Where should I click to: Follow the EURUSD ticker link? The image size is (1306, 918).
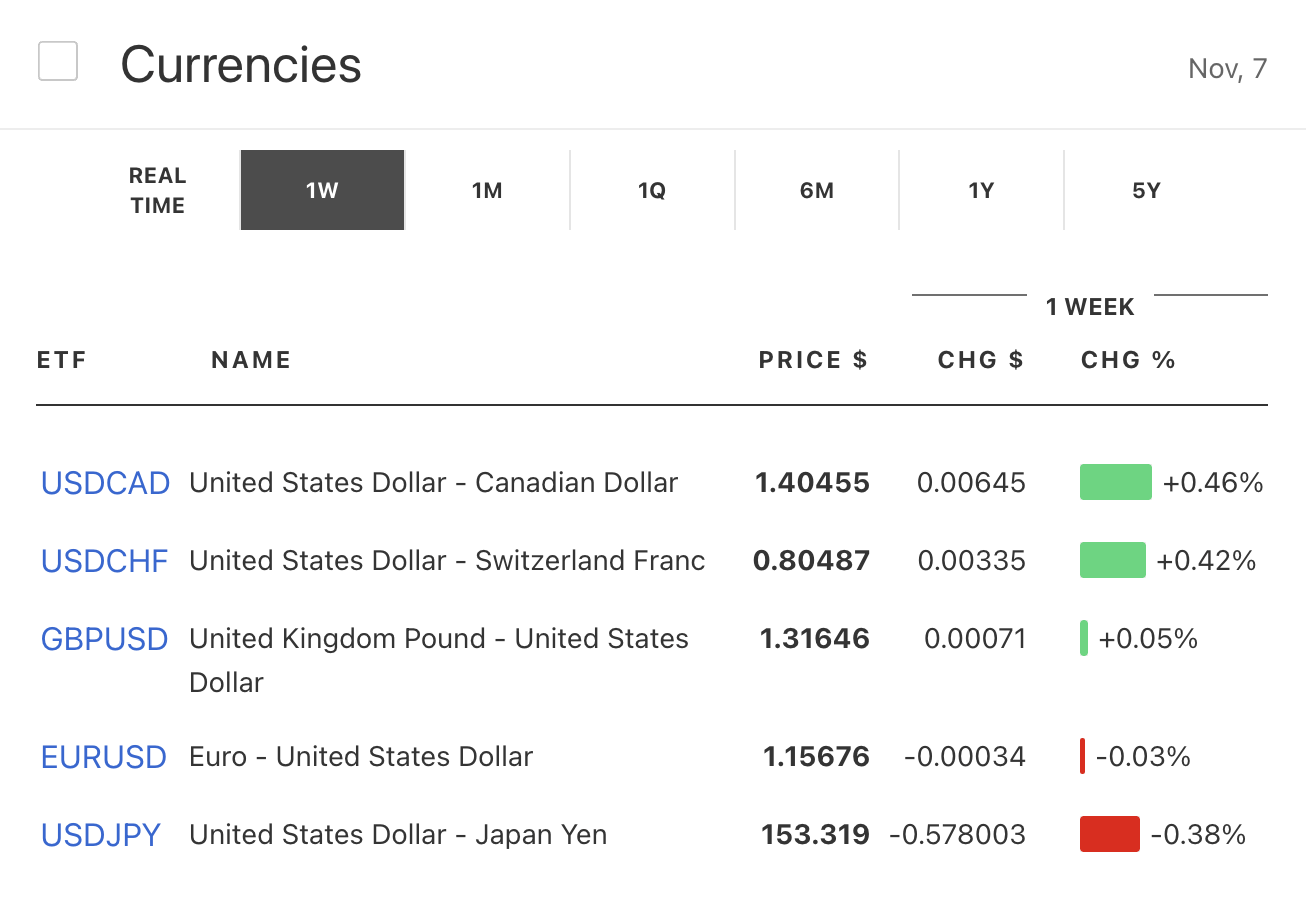(103, 757)
